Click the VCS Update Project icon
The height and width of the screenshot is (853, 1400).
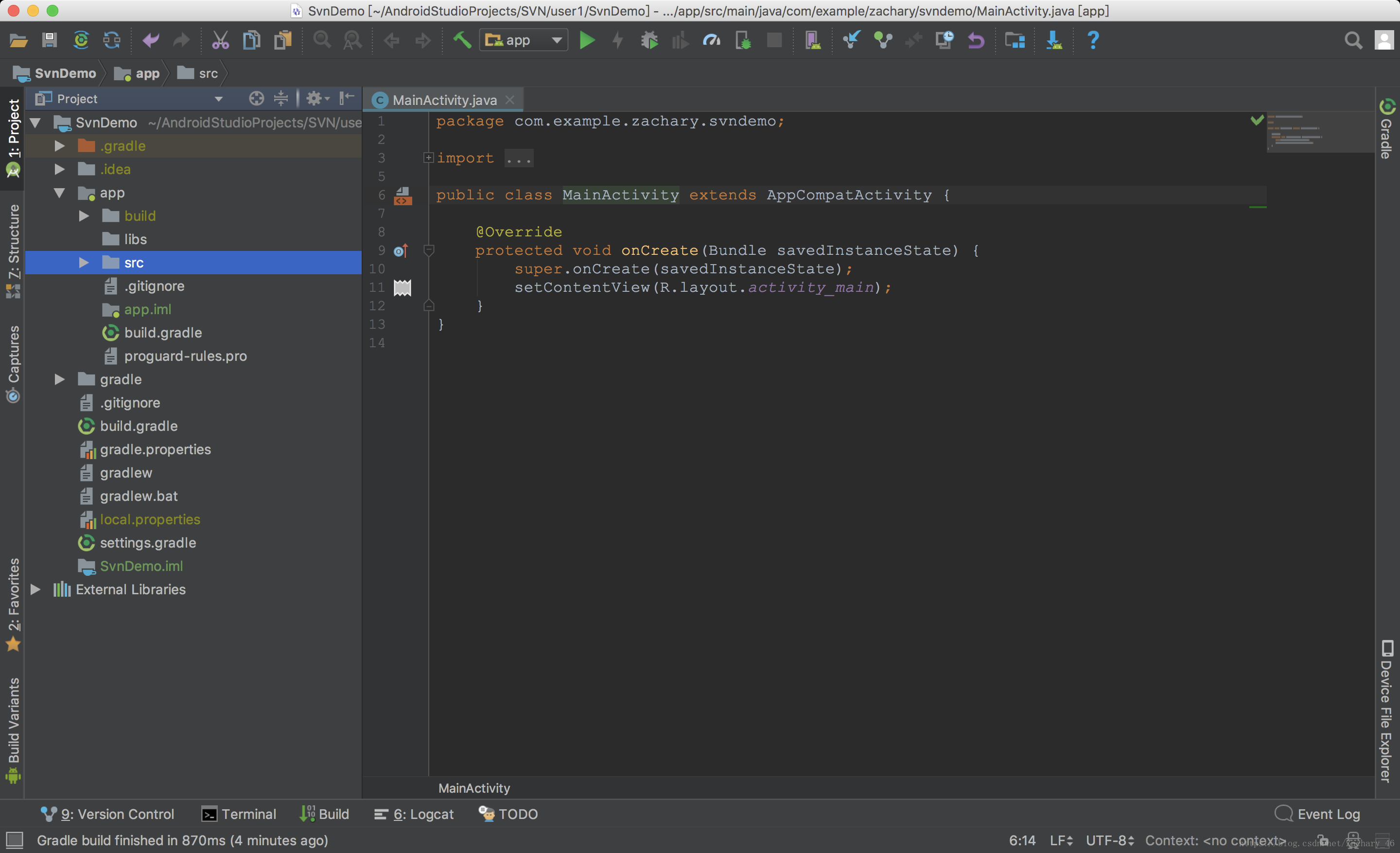(x=852, y=40)
